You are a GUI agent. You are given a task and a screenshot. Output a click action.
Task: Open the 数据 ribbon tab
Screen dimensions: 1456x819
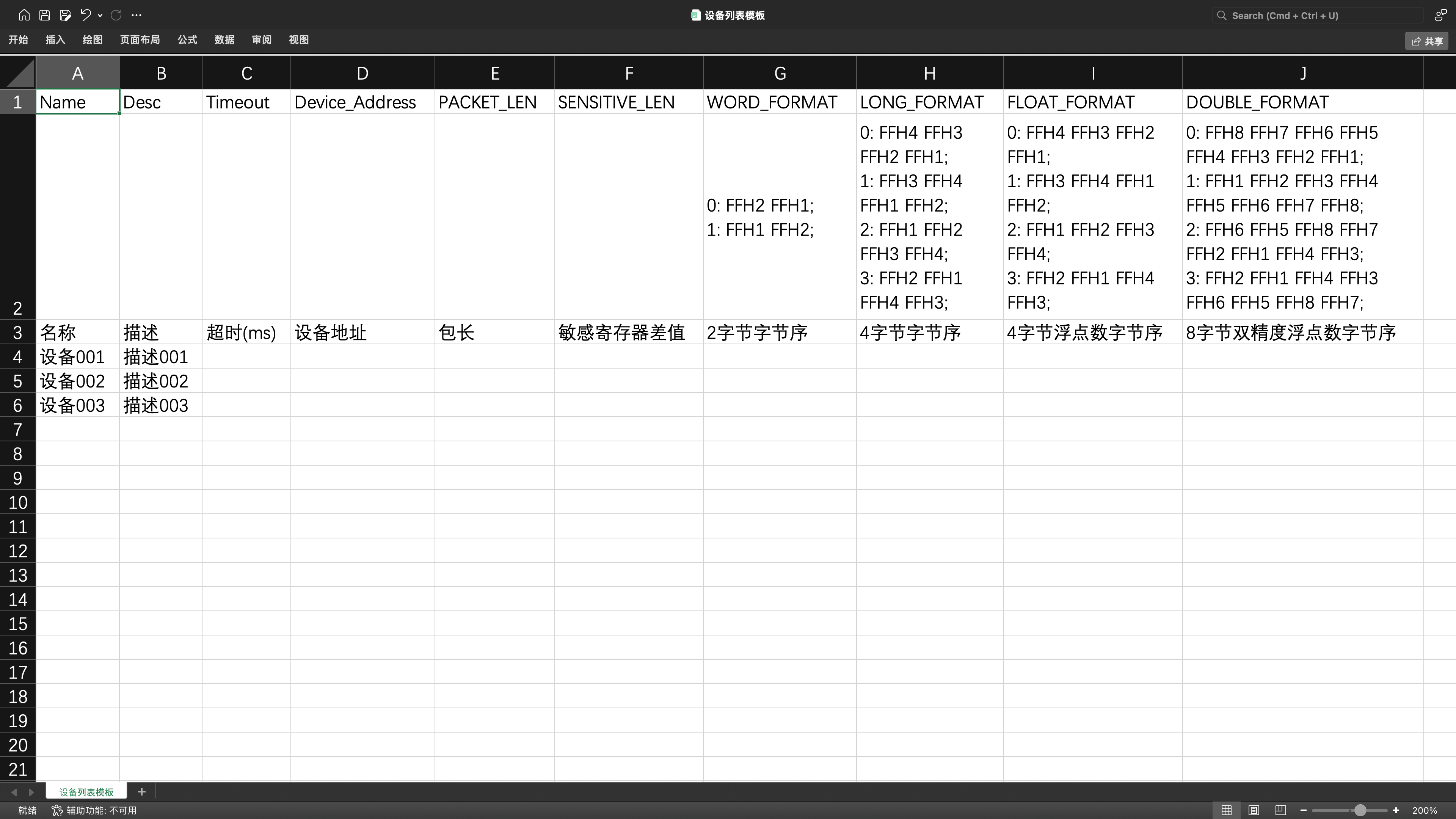(x=224, y=39)
